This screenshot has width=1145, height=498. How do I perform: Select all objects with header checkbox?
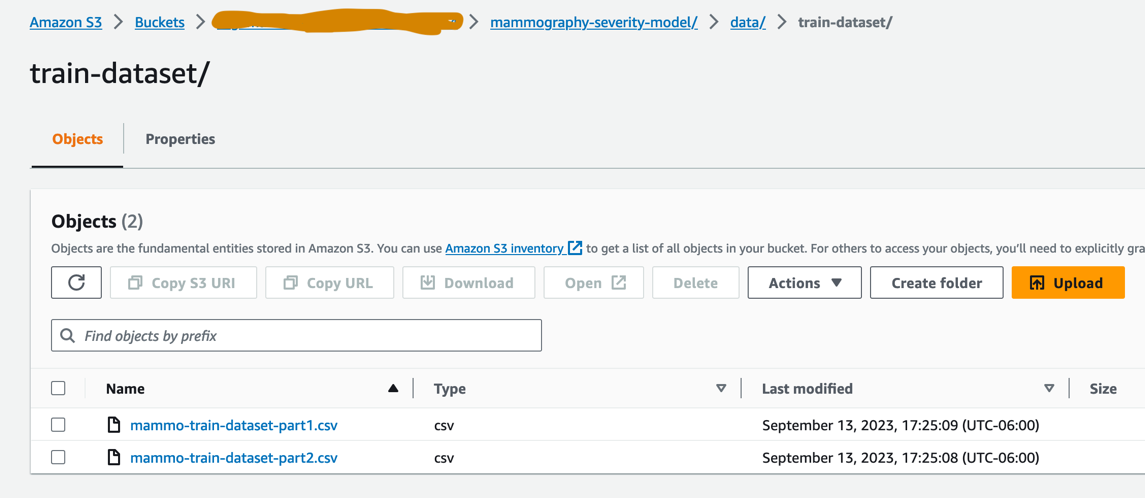[x=59, y=388]
